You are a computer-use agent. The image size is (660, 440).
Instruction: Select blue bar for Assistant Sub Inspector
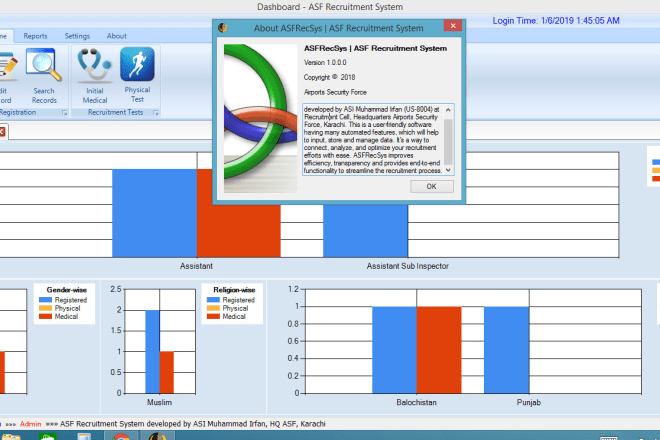click(365, 231)
